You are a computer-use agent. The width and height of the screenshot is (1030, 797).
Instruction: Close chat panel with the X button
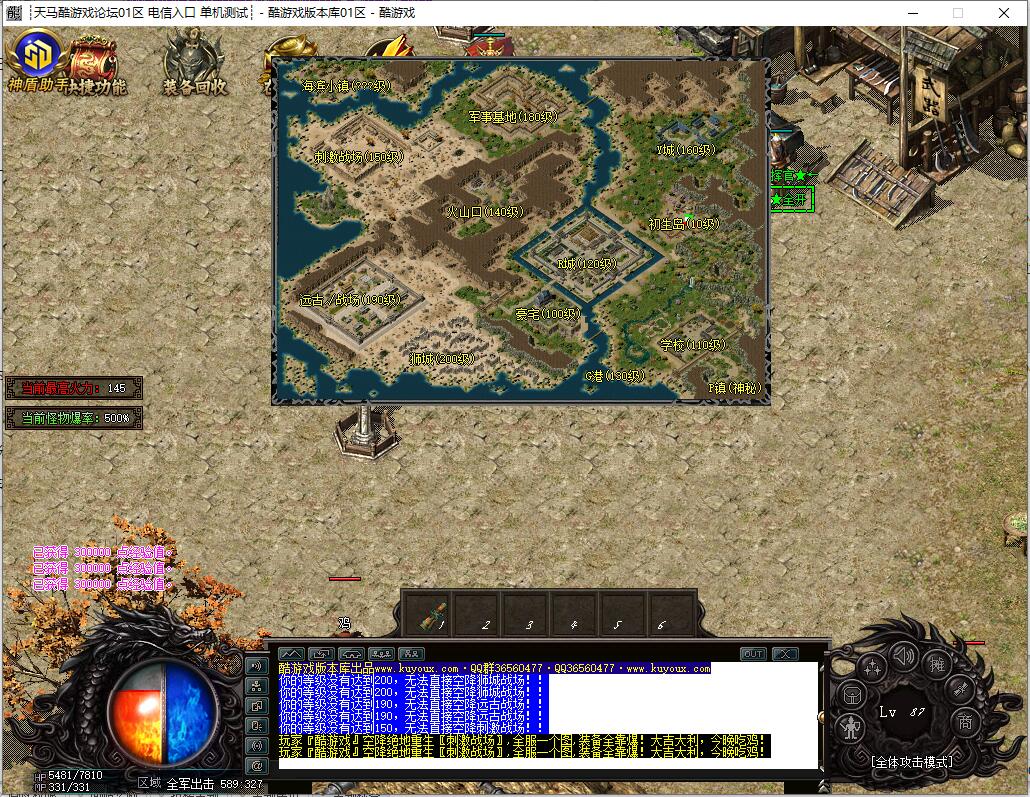pos(785,654)
